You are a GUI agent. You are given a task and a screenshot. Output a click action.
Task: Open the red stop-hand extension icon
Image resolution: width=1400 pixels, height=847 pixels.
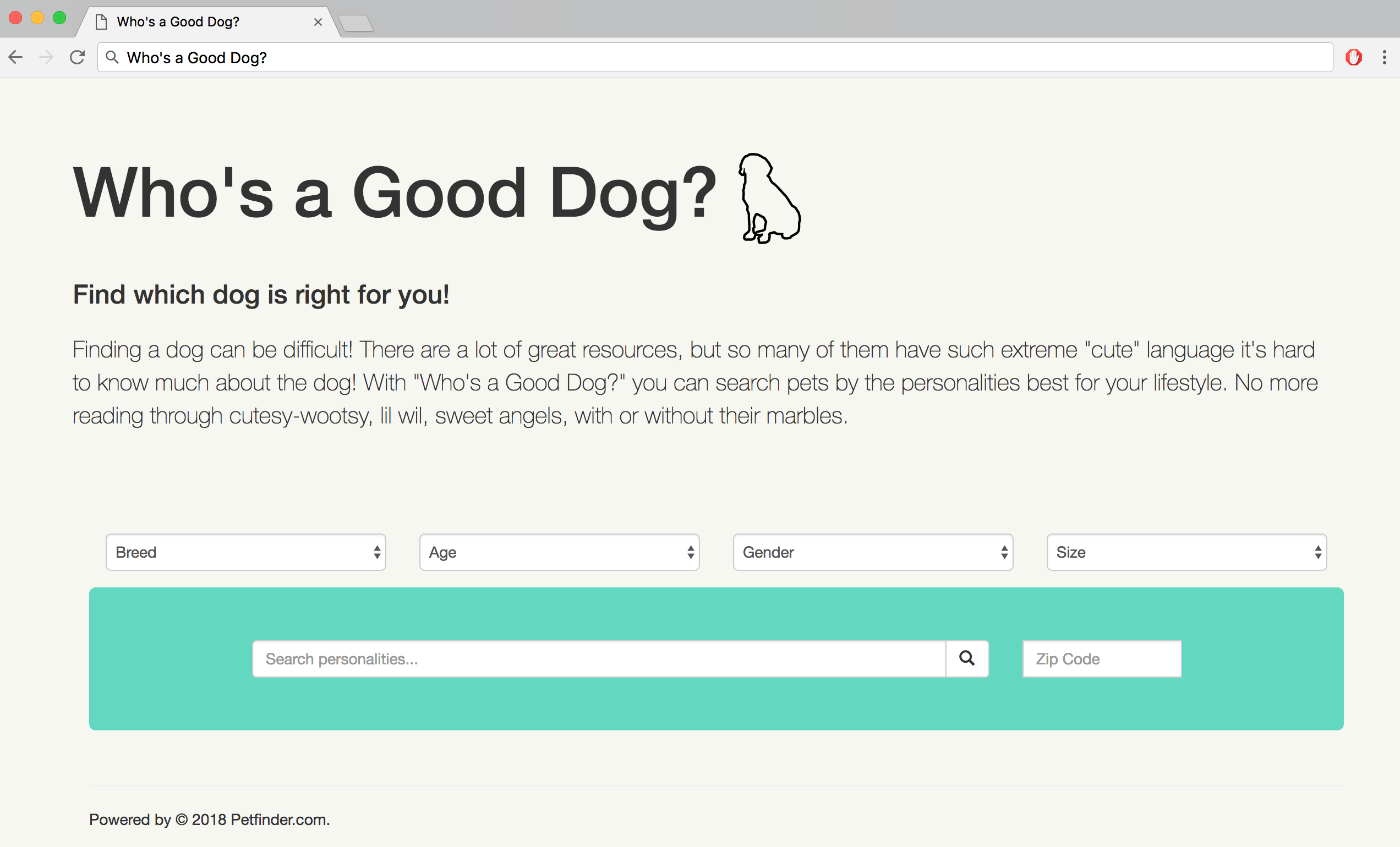[1353, 57]
